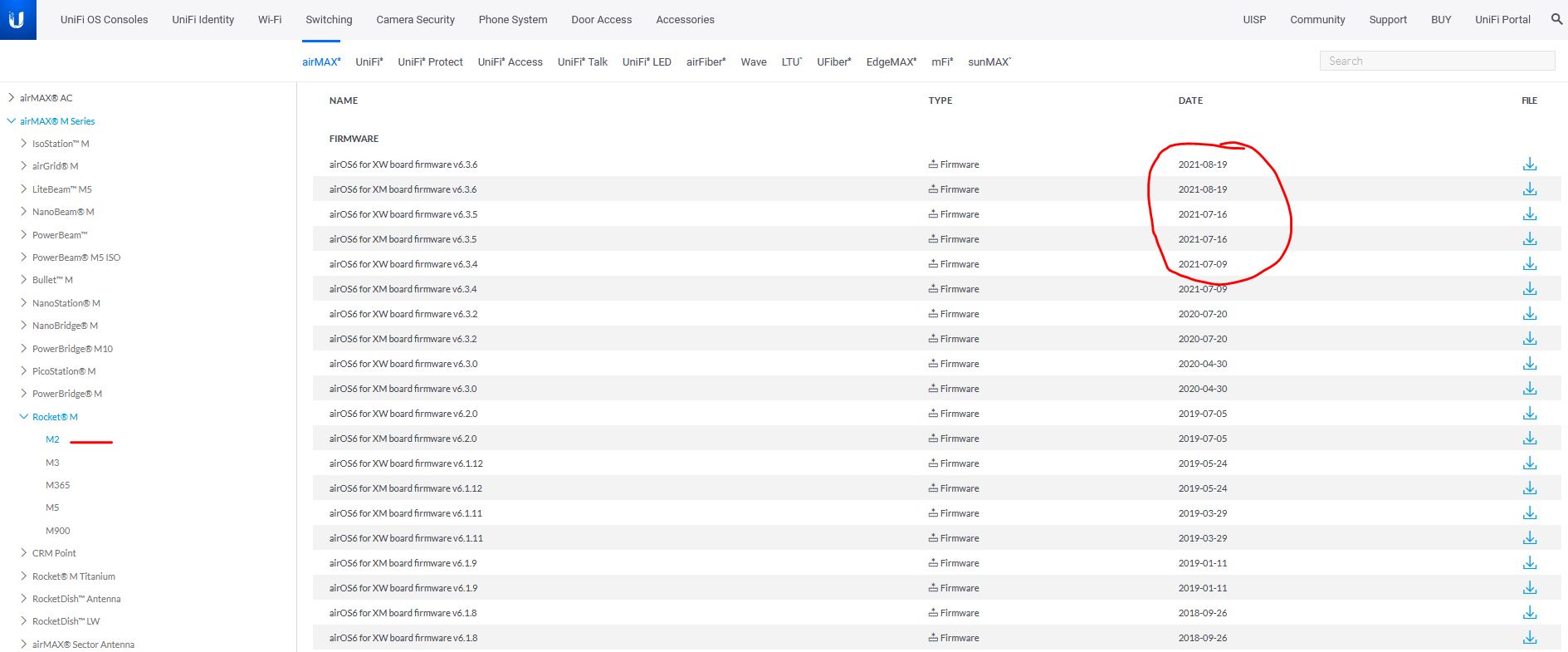Switch to the airFiber product tab
Viewport: 1568px width, 652px height.
(706, 61)
